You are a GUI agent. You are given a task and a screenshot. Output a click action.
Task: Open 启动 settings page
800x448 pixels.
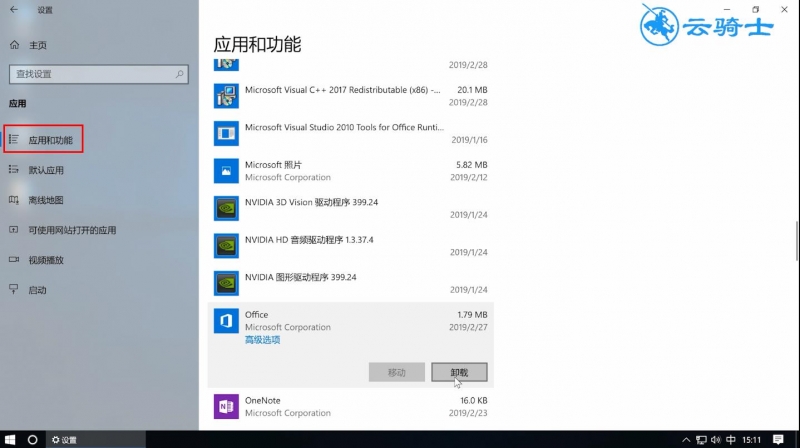(37, 290)
